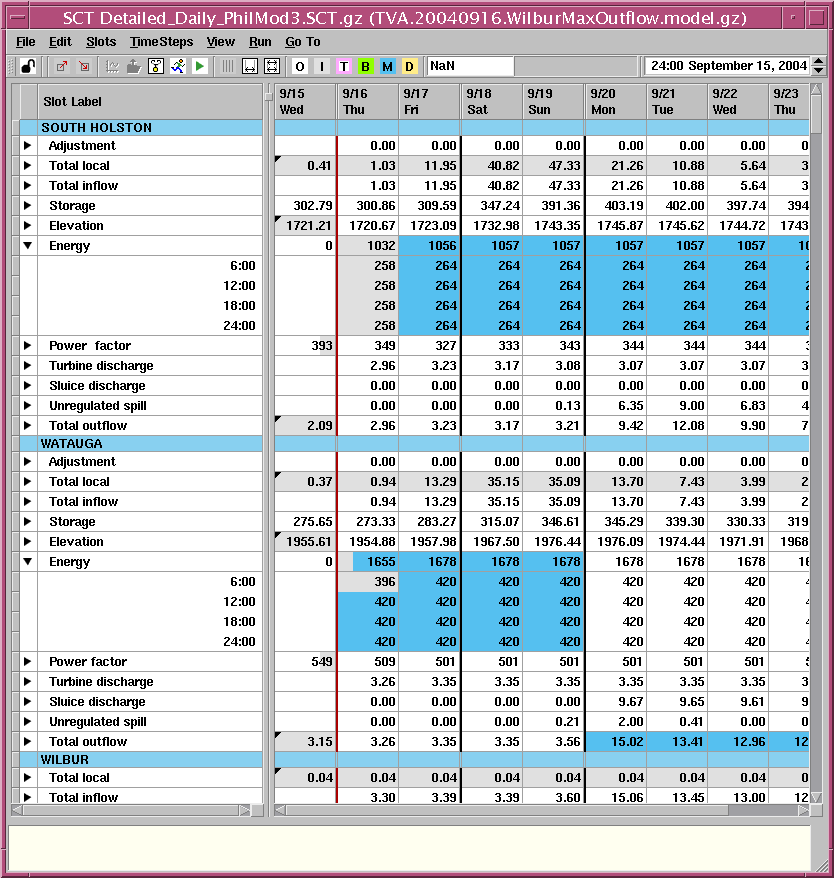The image size is (834, 878).
Task: Expand South Holston Storage row
Action: coord(27,206)
